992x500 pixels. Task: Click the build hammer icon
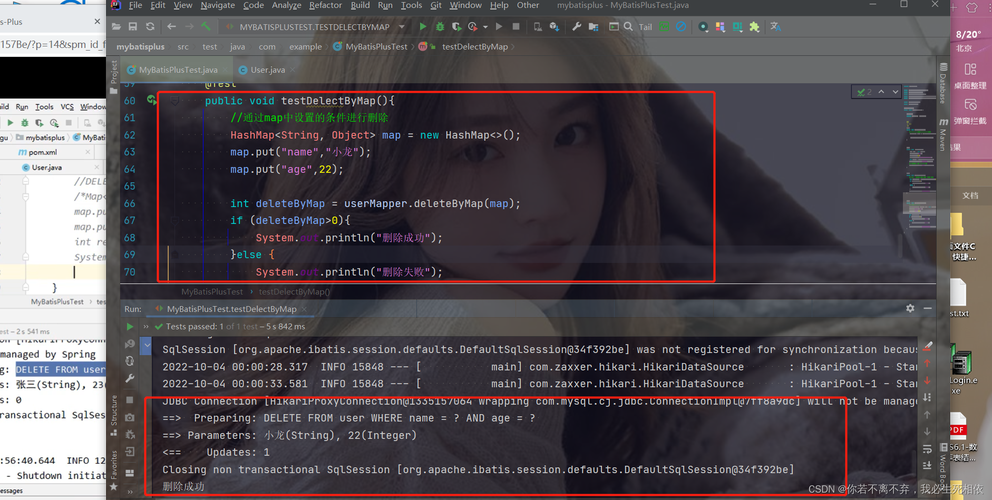(x=206, y=27)
